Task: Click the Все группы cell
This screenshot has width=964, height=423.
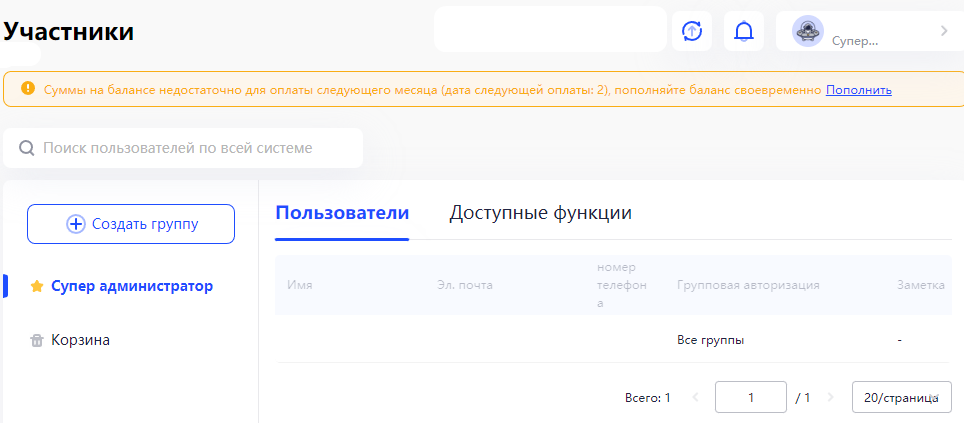Action: click(711, 340)
